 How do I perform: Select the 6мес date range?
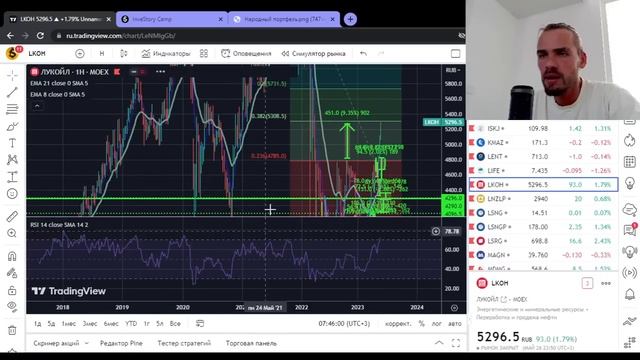point(111,323)
